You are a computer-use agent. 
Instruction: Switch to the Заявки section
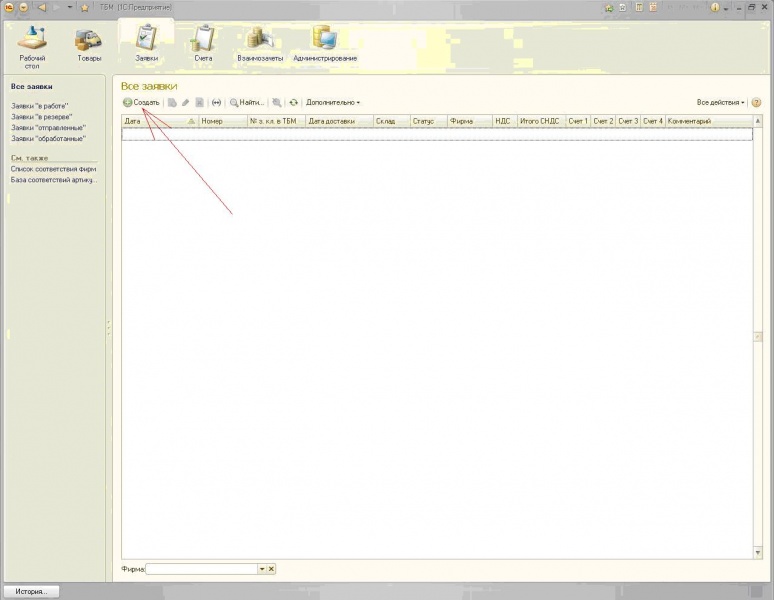(x=147, y=44)
